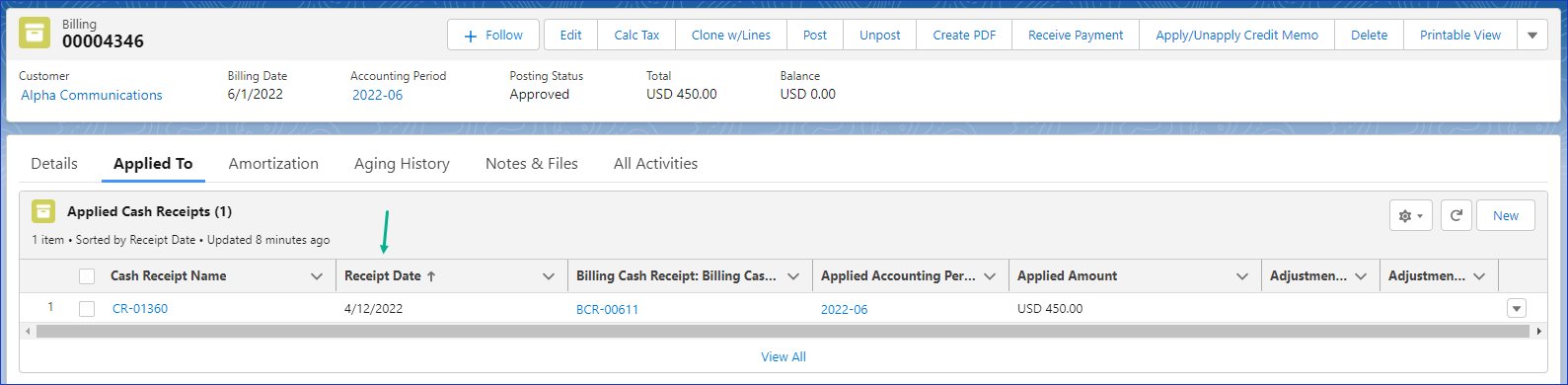The width and height of the screenshot is (1568, 385).
Task: Click the Calc Tax button
Action: 636,35
